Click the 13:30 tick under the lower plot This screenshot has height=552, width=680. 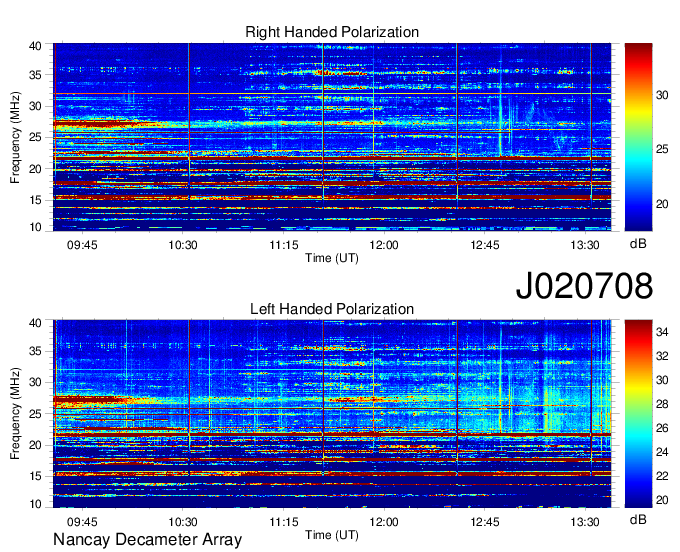point(585,522)
